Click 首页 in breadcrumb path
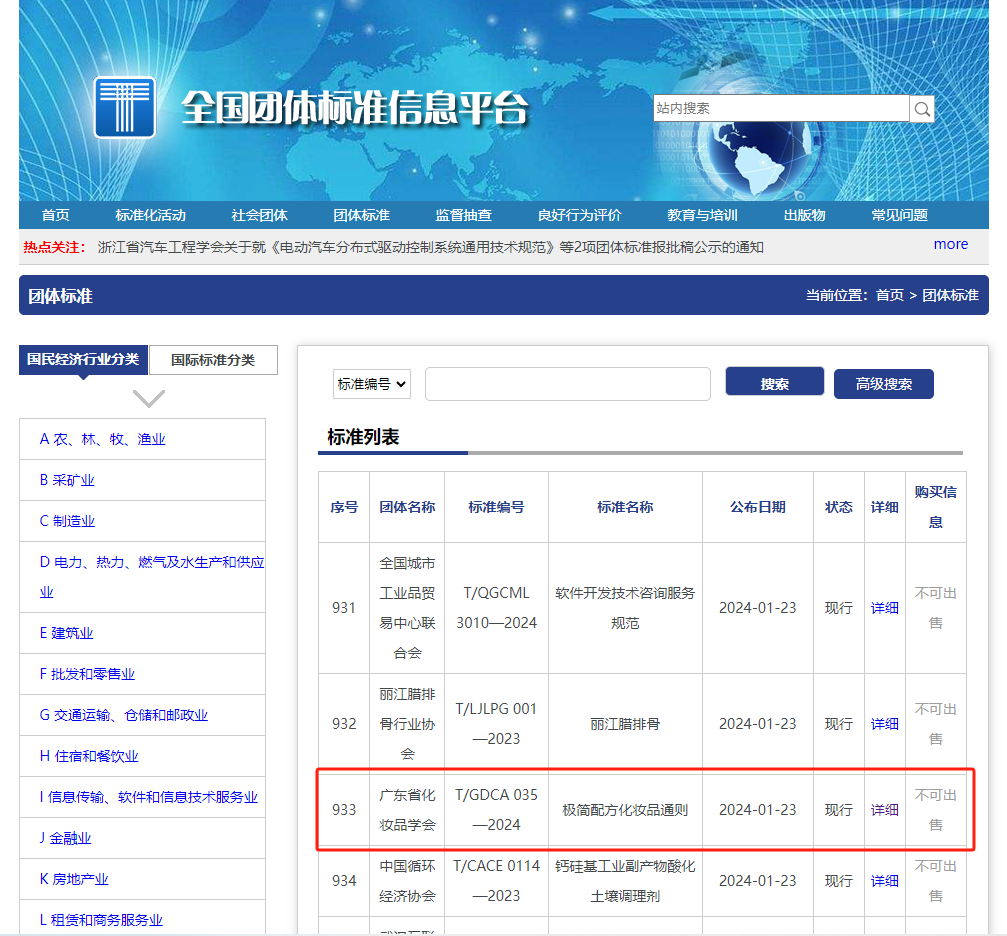This screenshot has height=936, width=1007. coord(889,295)
